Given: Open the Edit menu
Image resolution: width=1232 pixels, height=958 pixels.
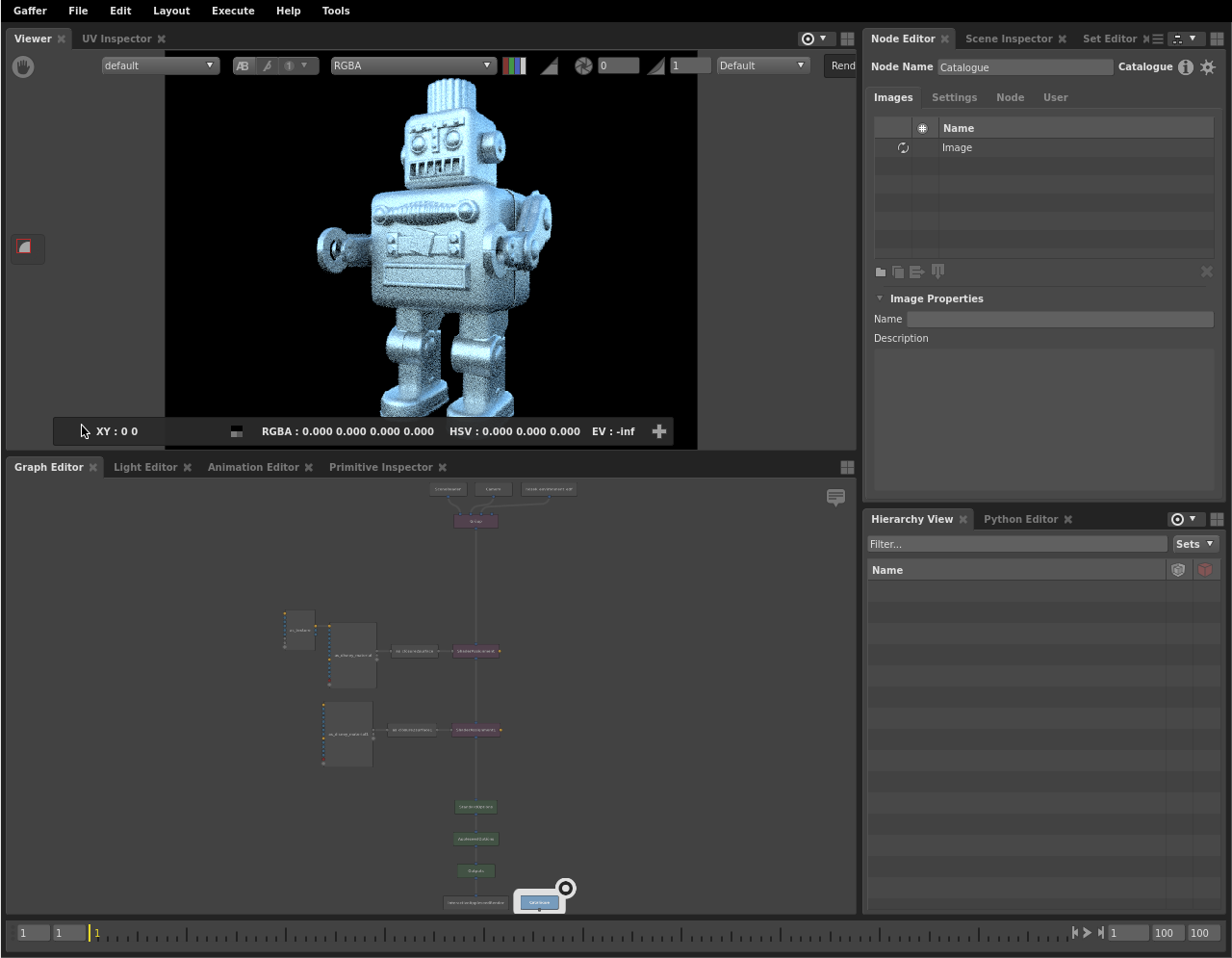Looking at the screenshot, I should click(120, 11).
